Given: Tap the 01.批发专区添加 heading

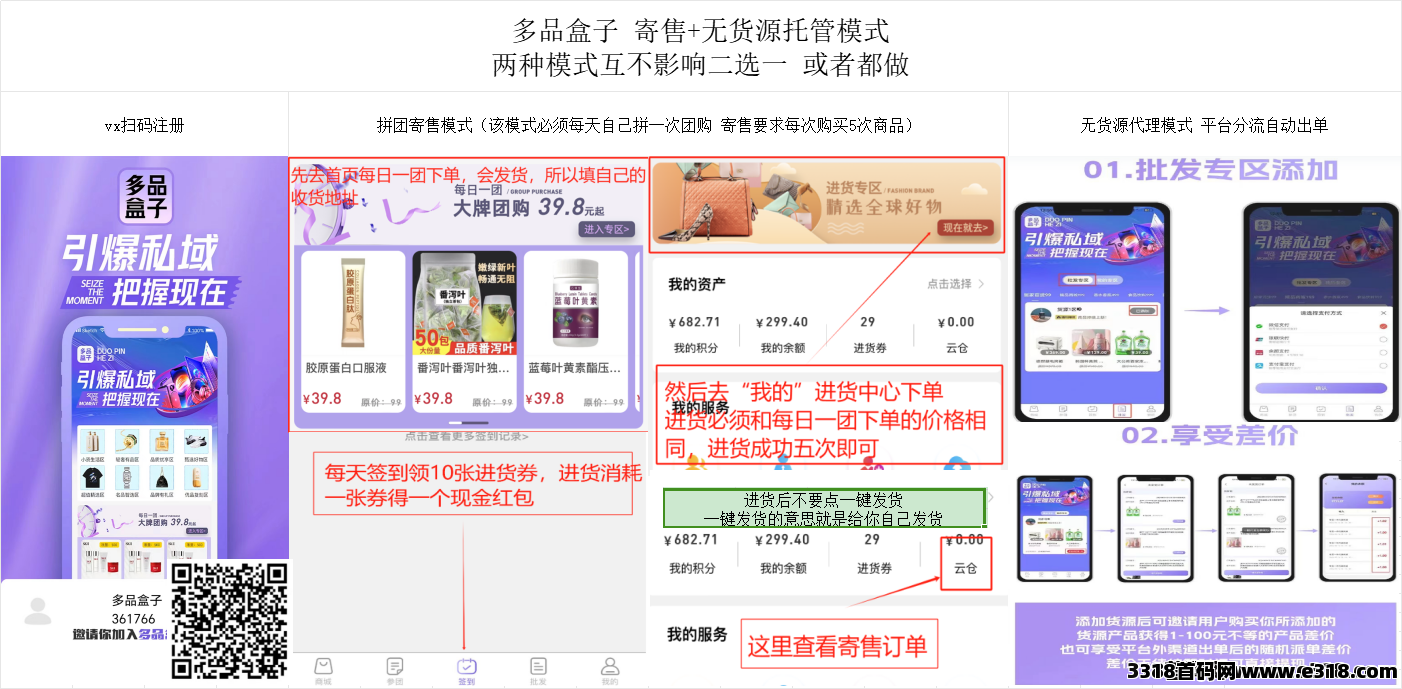Looking at the screenshot, I should tap(1210, 170).
